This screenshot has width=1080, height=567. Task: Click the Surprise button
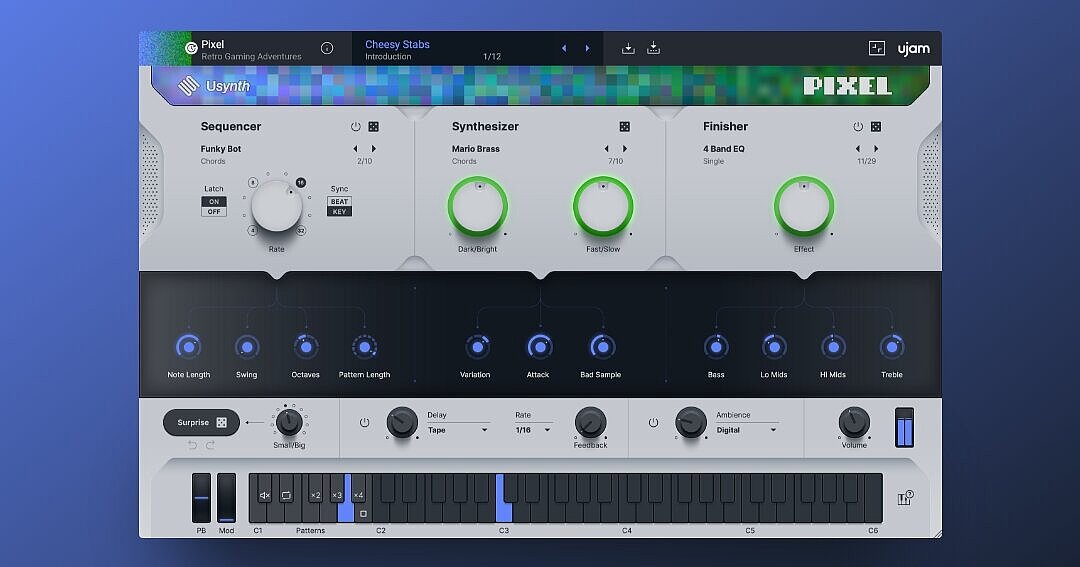tap(201, 422)
